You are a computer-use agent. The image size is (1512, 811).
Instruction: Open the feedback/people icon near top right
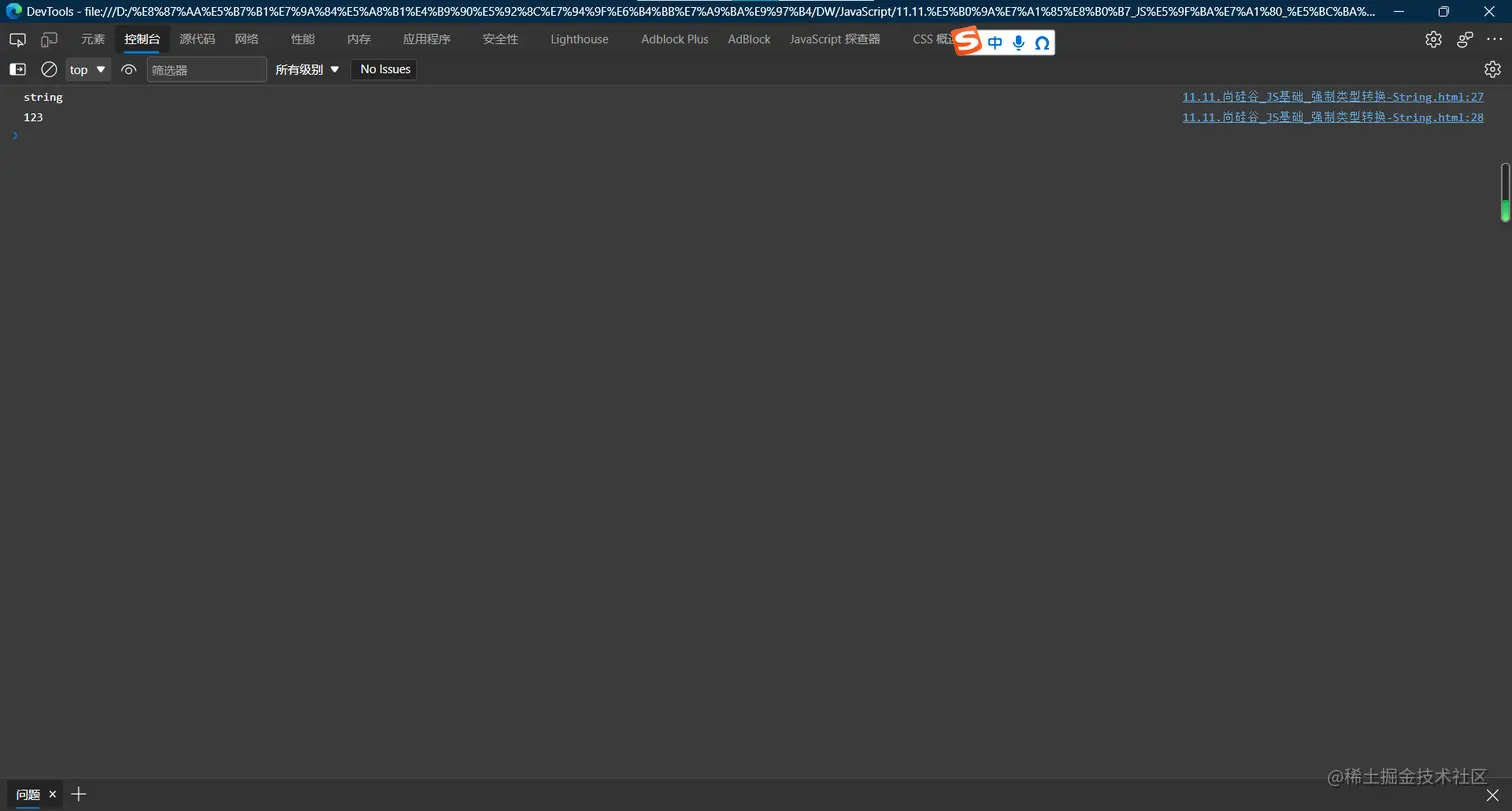click(1465, 40)
